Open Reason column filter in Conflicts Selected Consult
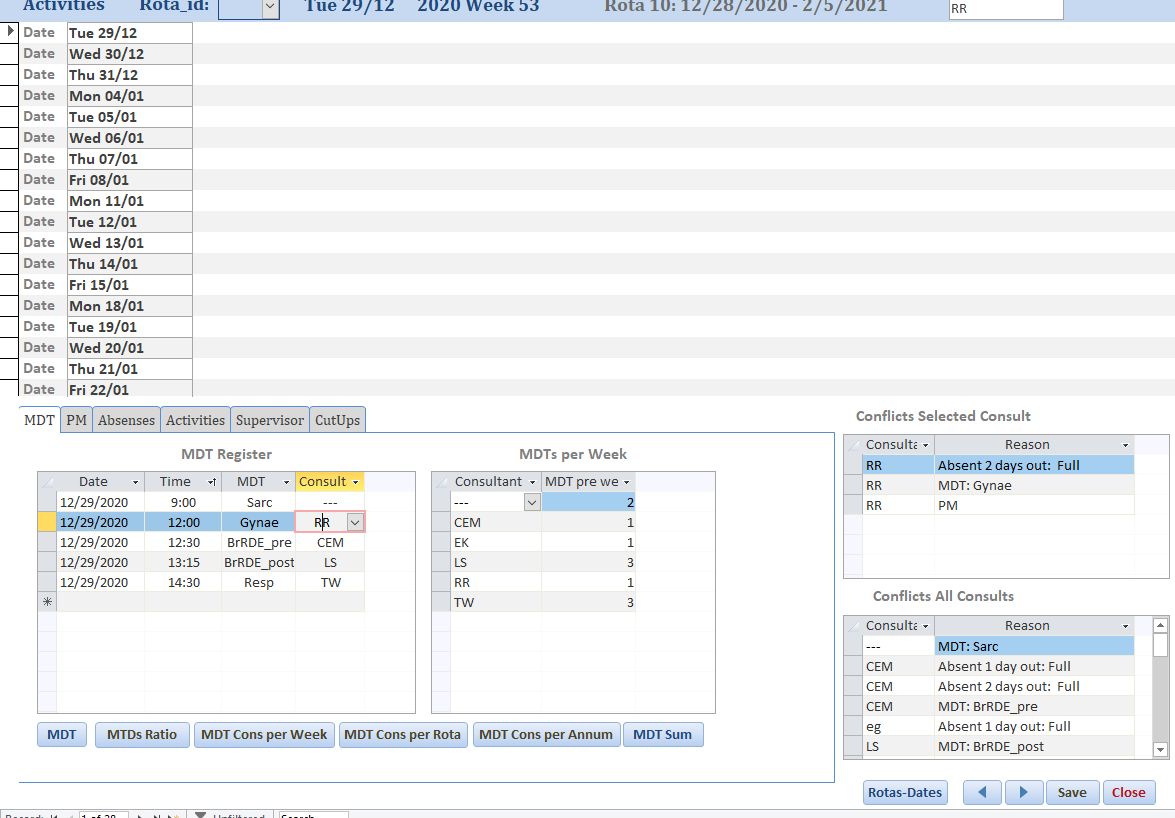1175x818 pixels. (x=1125, y=445)
